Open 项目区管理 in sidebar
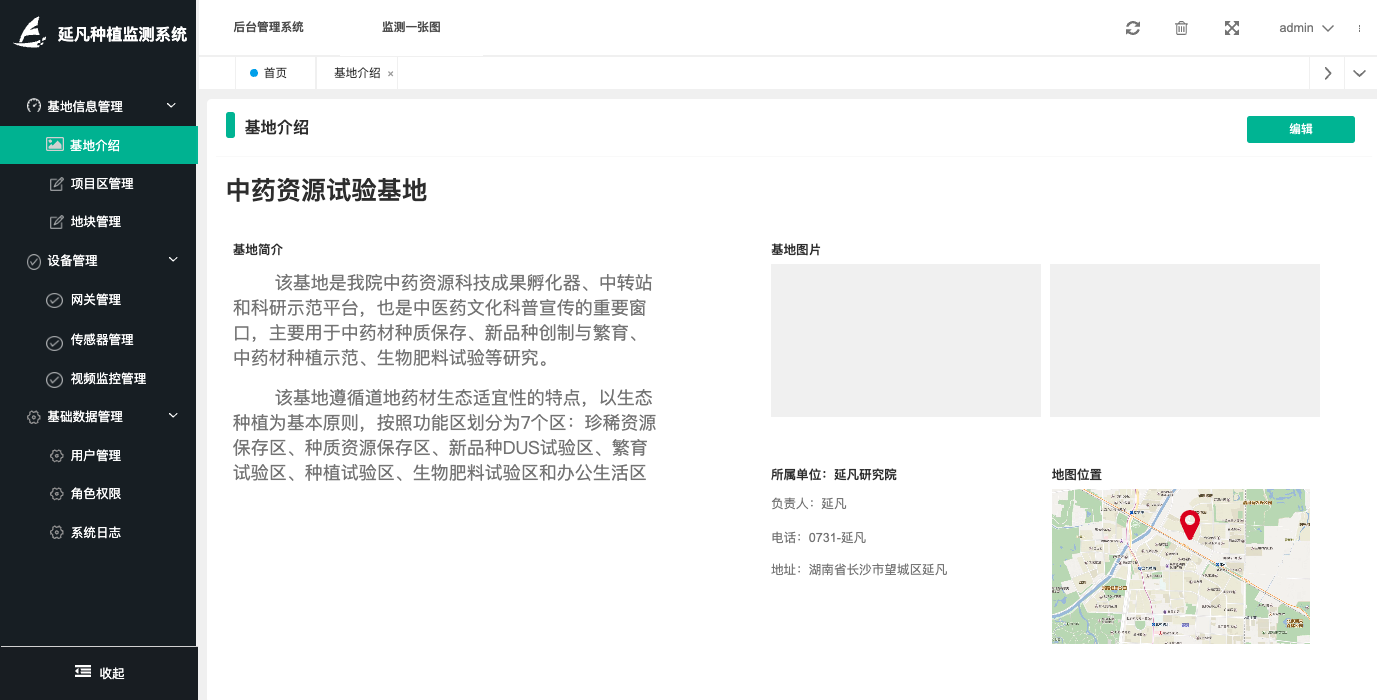 click(x=101, y=184)
